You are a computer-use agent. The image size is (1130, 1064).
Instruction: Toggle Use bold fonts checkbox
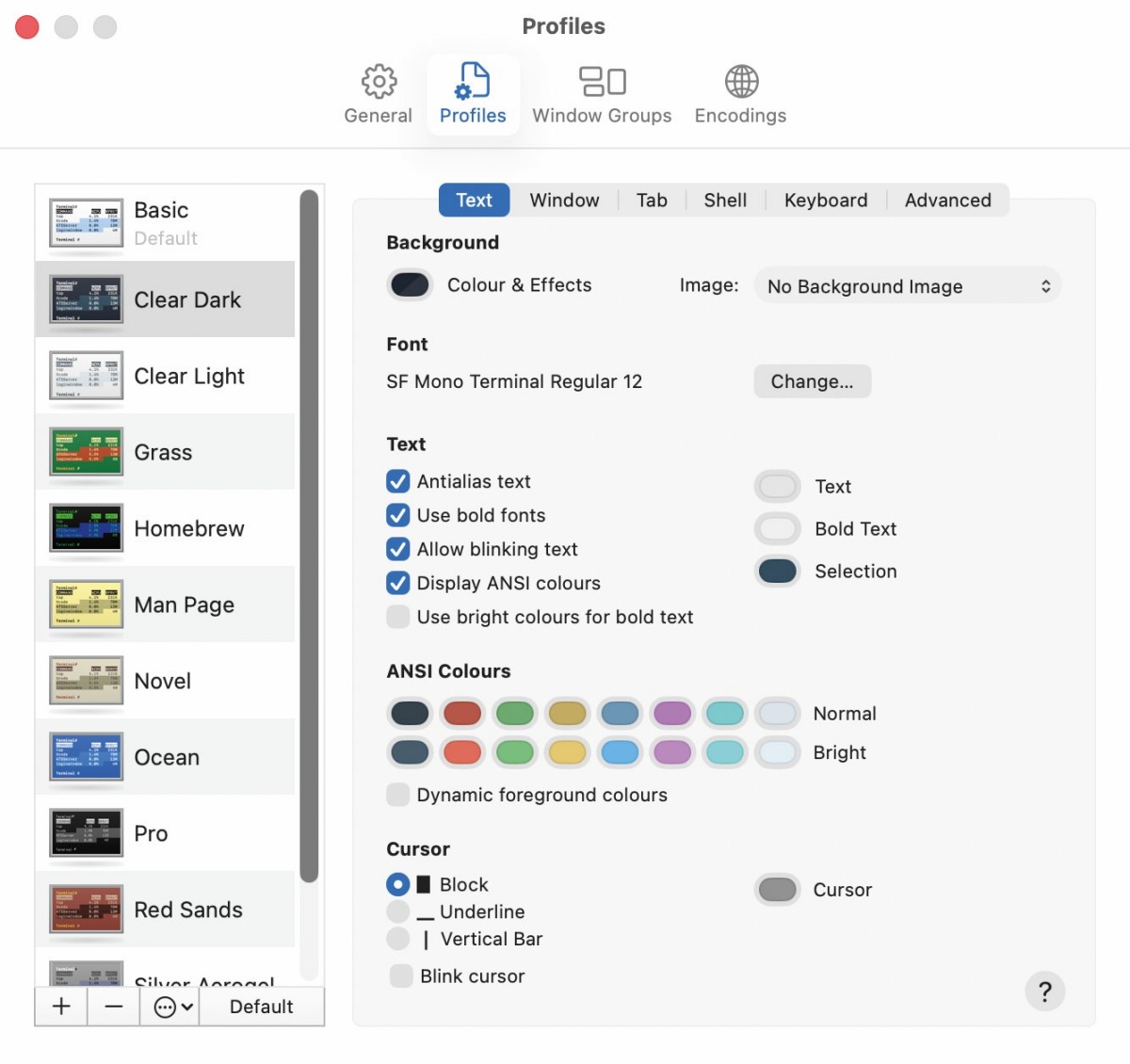pyautogui.click(x=398, y=515)
